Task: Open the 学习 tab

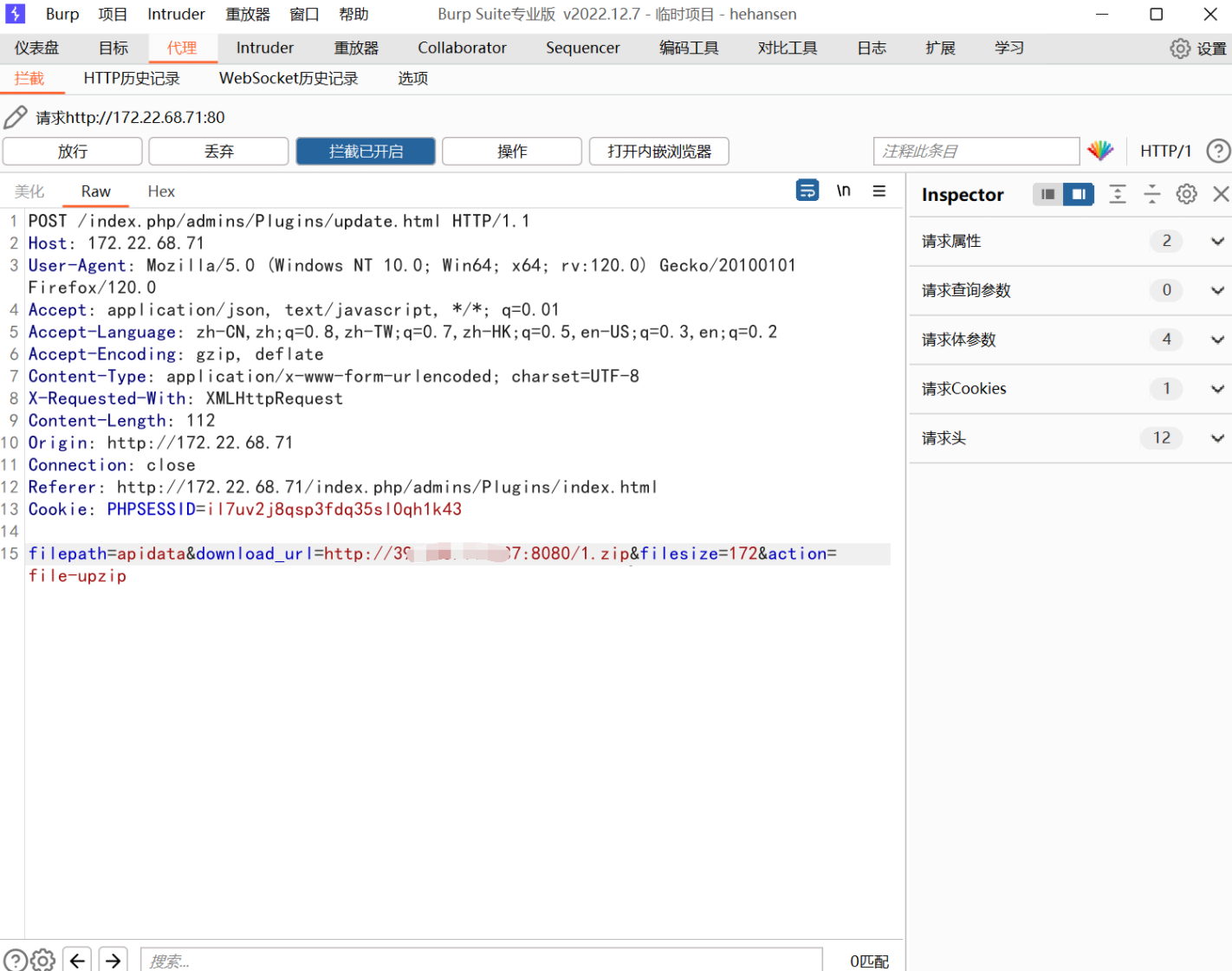Action: point(1009,48)
